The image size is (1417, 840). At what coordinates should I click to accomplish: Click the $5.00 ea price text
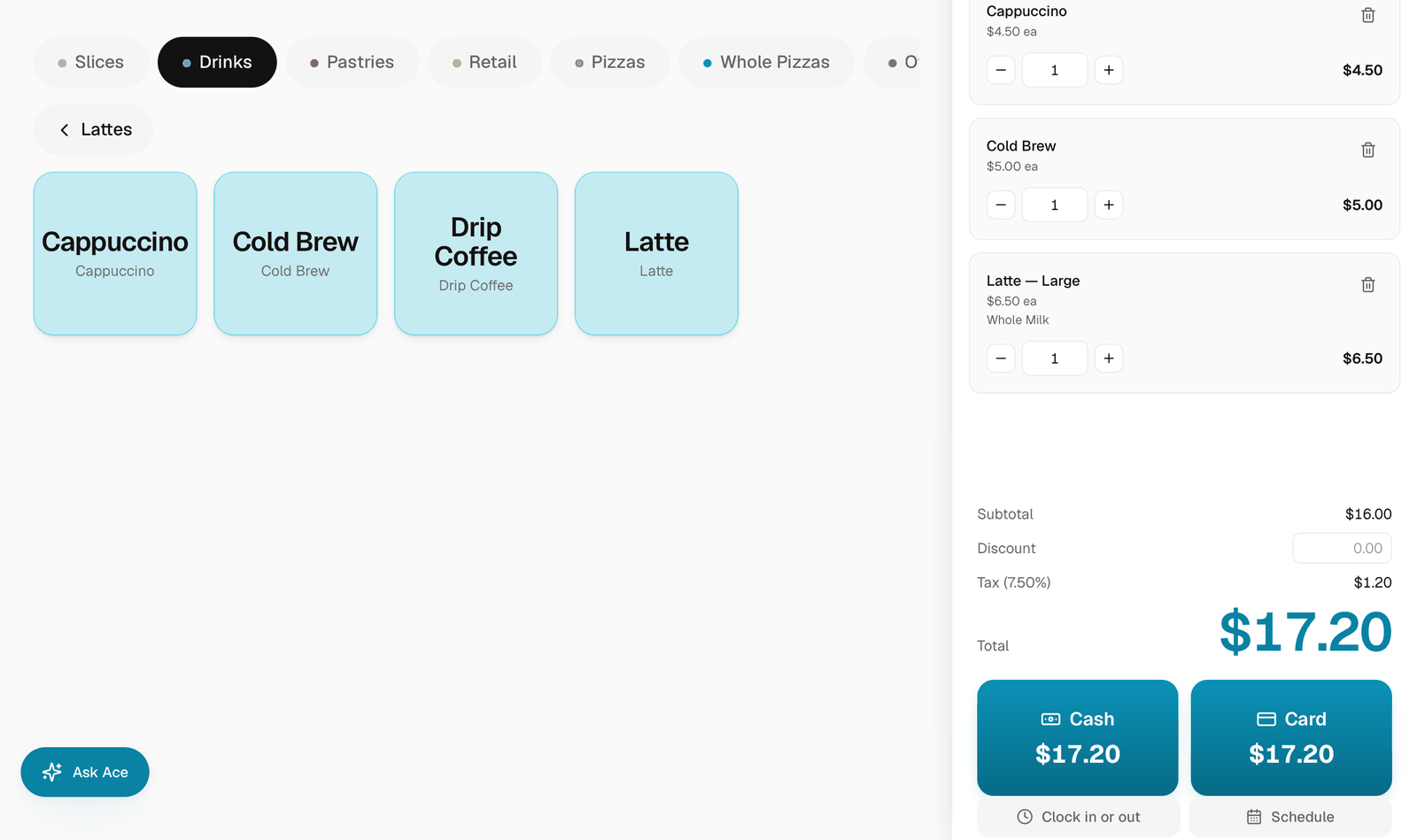pos(1012,166)
